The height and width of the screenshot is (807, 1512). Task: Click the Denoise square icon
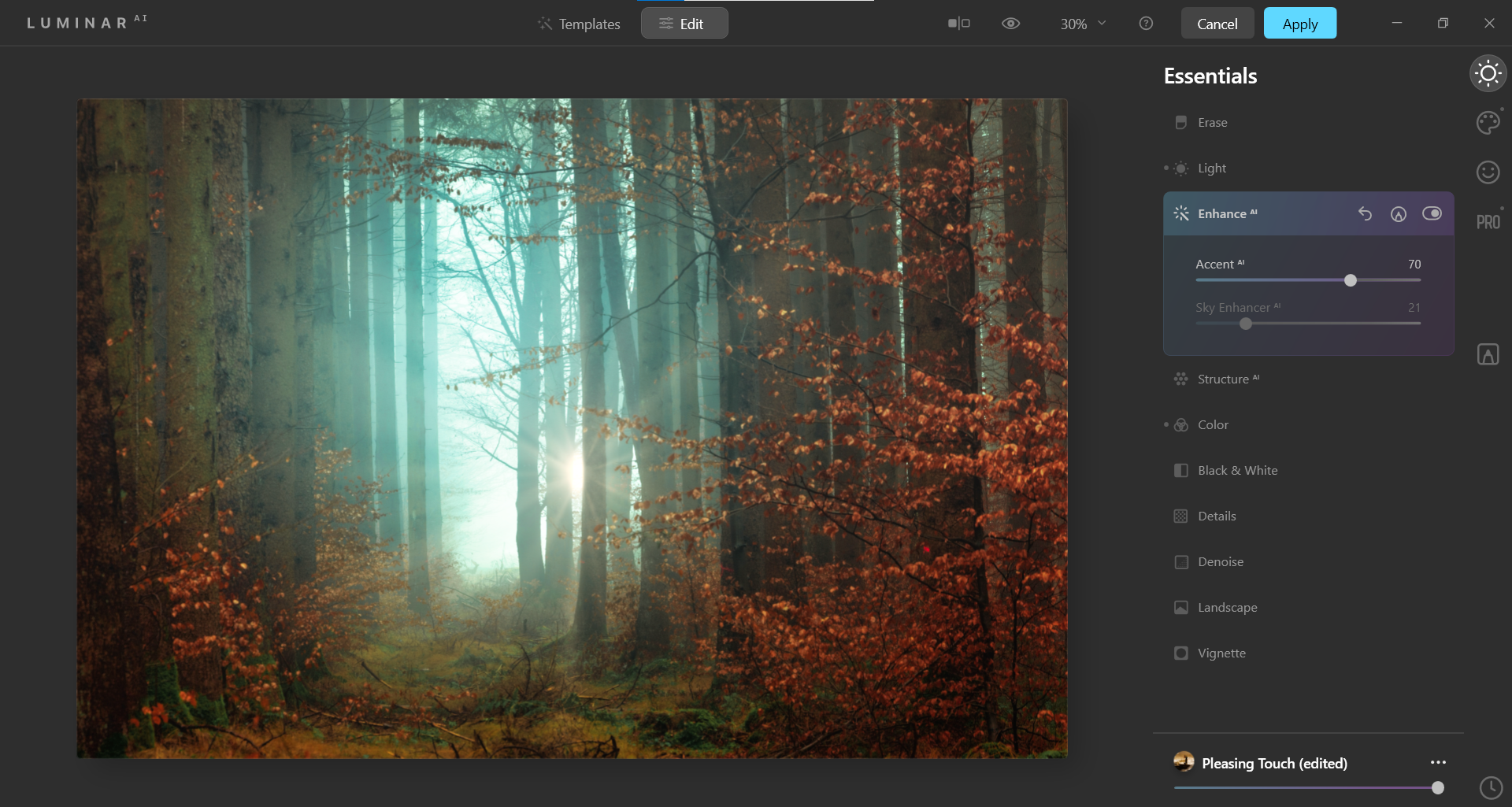pyautogui.click(x=1180, y=561)
